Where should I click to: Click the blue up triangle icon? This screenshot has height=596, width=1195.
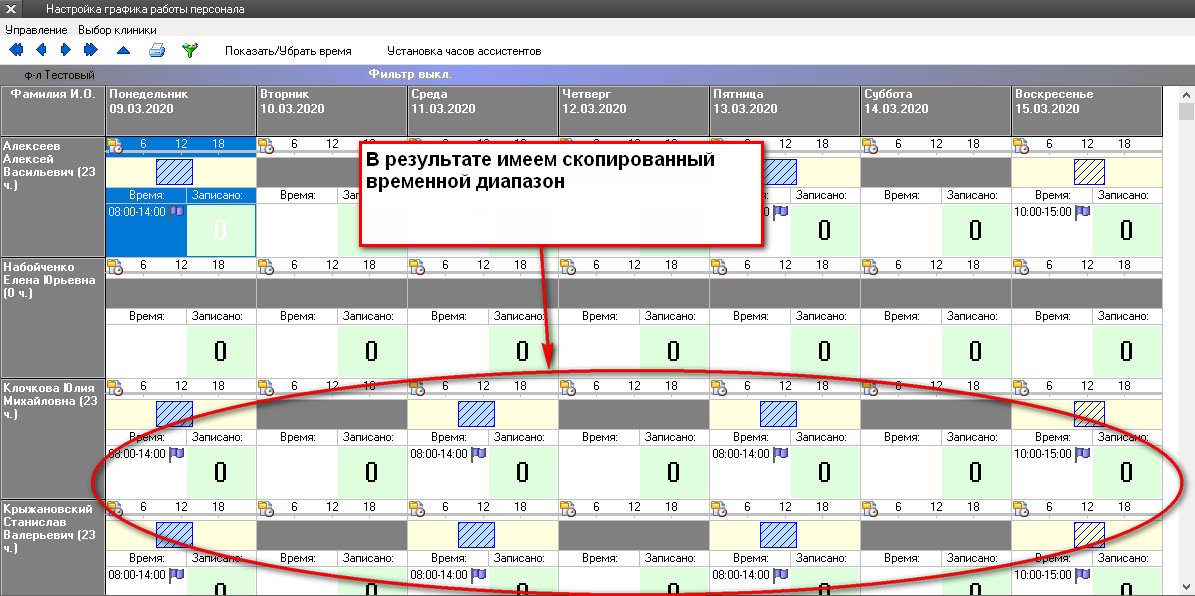(123, 50)
